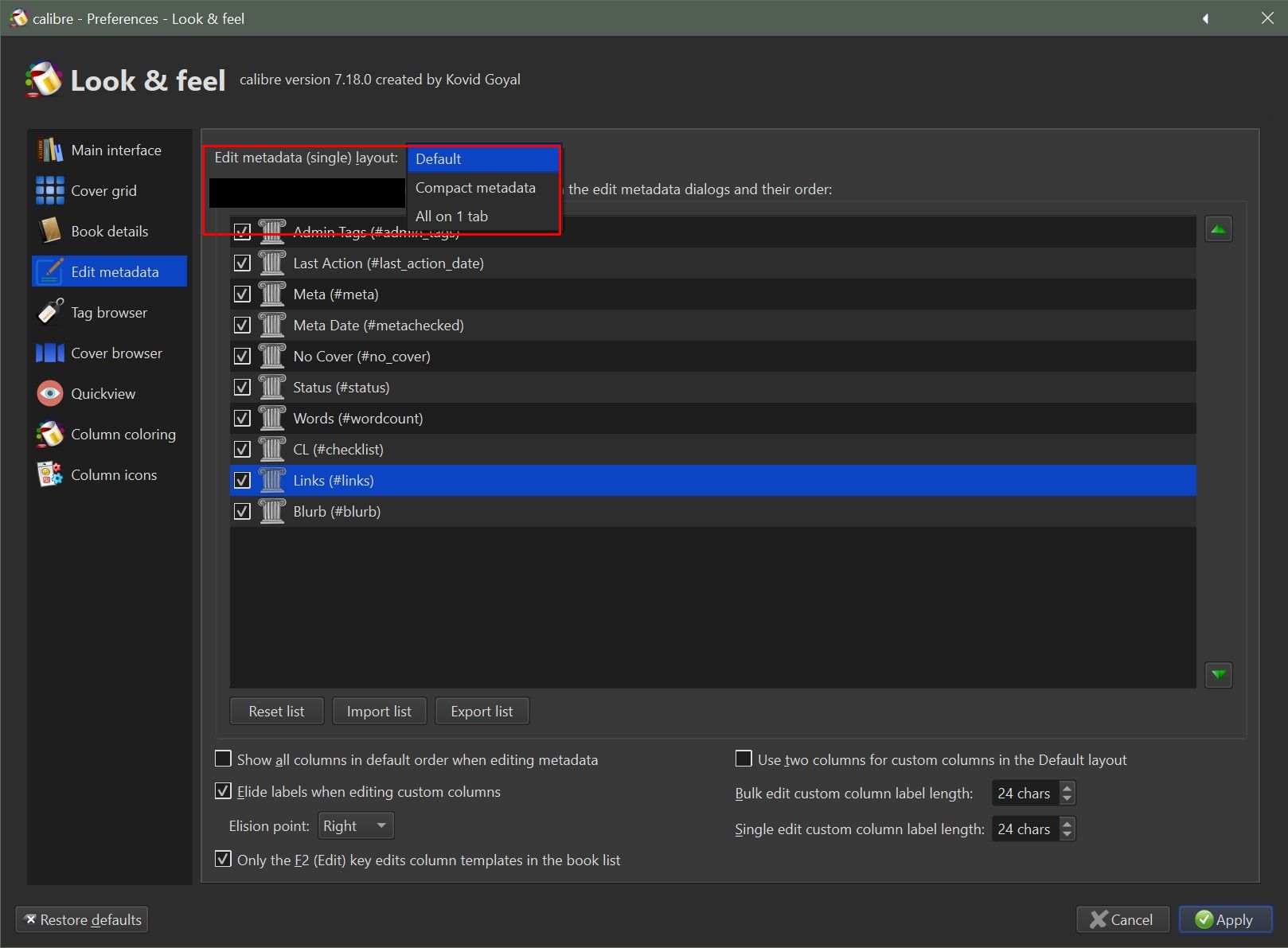Pick All on 1 tab layout option
The image size is (1288, 948).
click(x=451, y=217)
